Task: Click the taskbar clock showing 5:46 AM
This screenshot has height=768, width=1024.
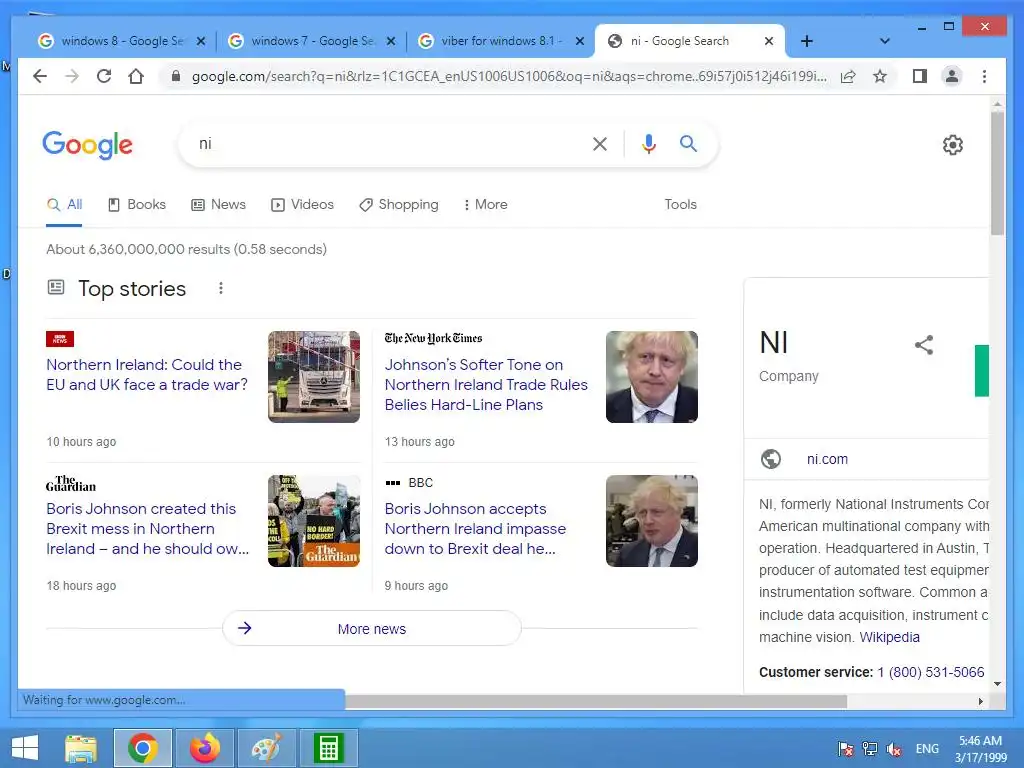Action: point(980,749)
